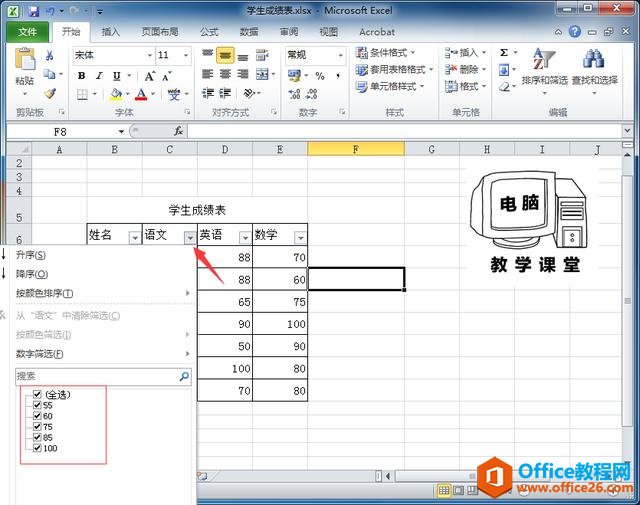640x505 pixels.
Task: Apply left text alignment
Action: pyautogui.click(x=207, y=74)
